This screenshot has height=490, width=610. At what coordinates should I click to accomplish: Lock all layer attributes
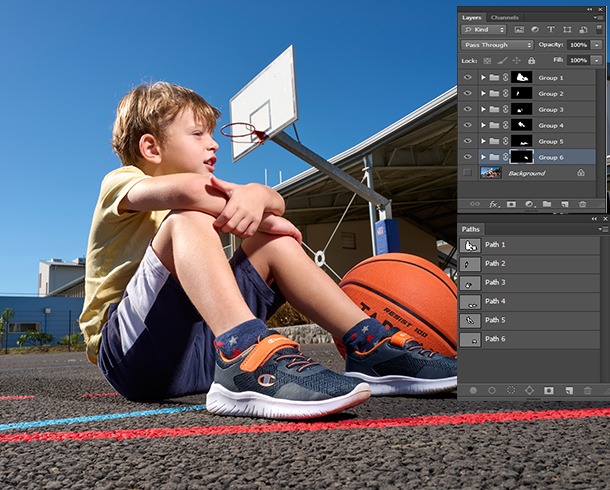point(531,61)
